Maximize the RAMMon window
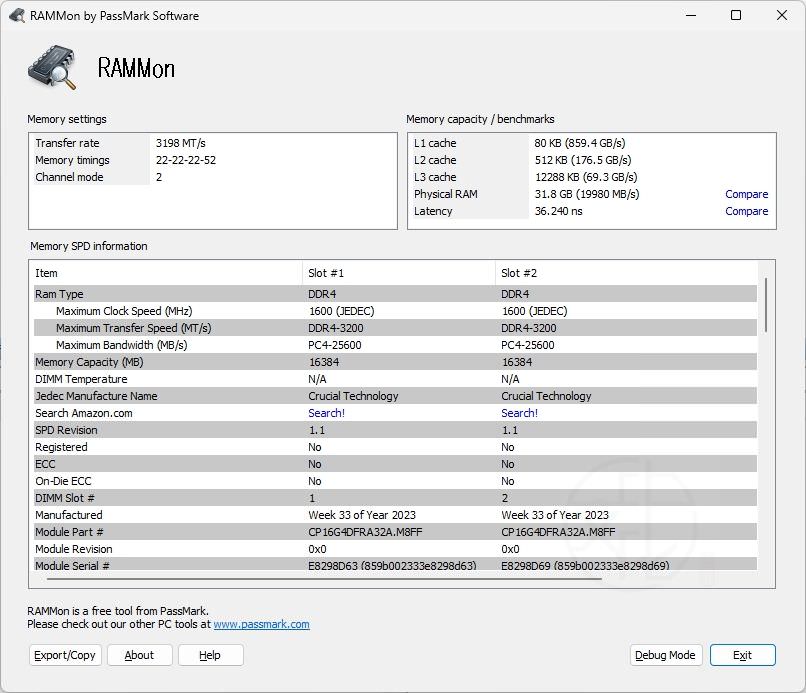The image size is (806, 693). coord(736,15)
